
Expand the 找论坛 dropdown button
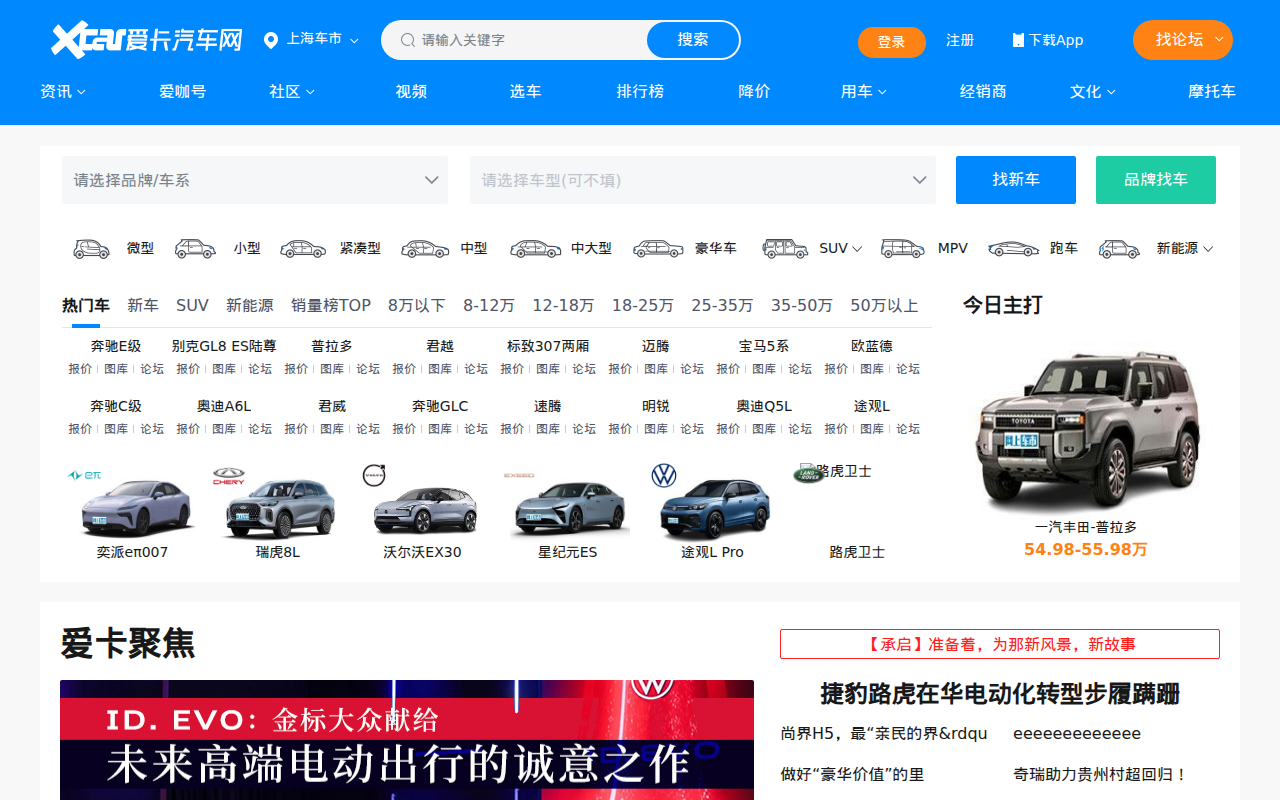[x=1183, y=40]
